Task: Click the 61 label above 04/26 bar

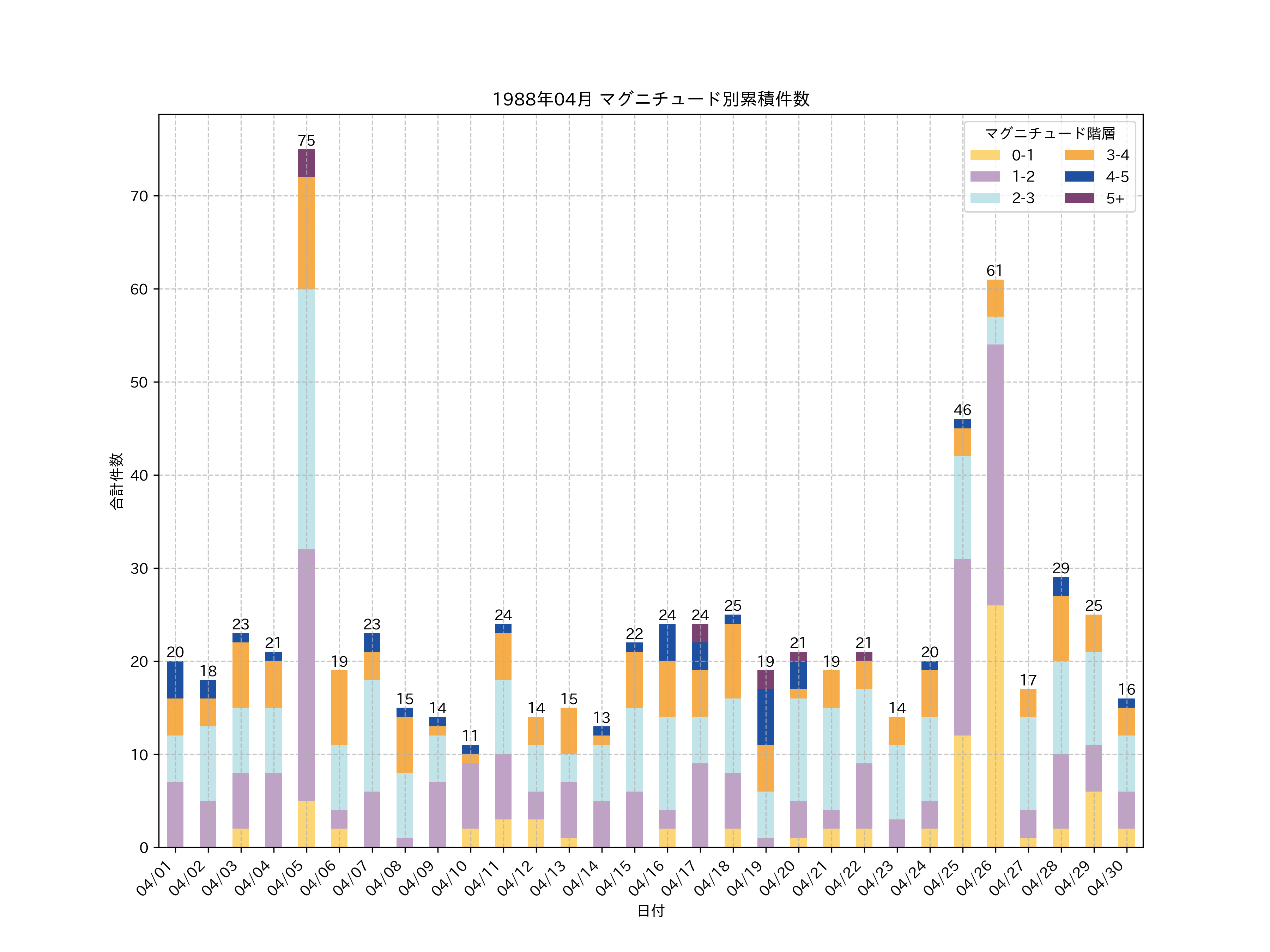Action: point(994,271)
